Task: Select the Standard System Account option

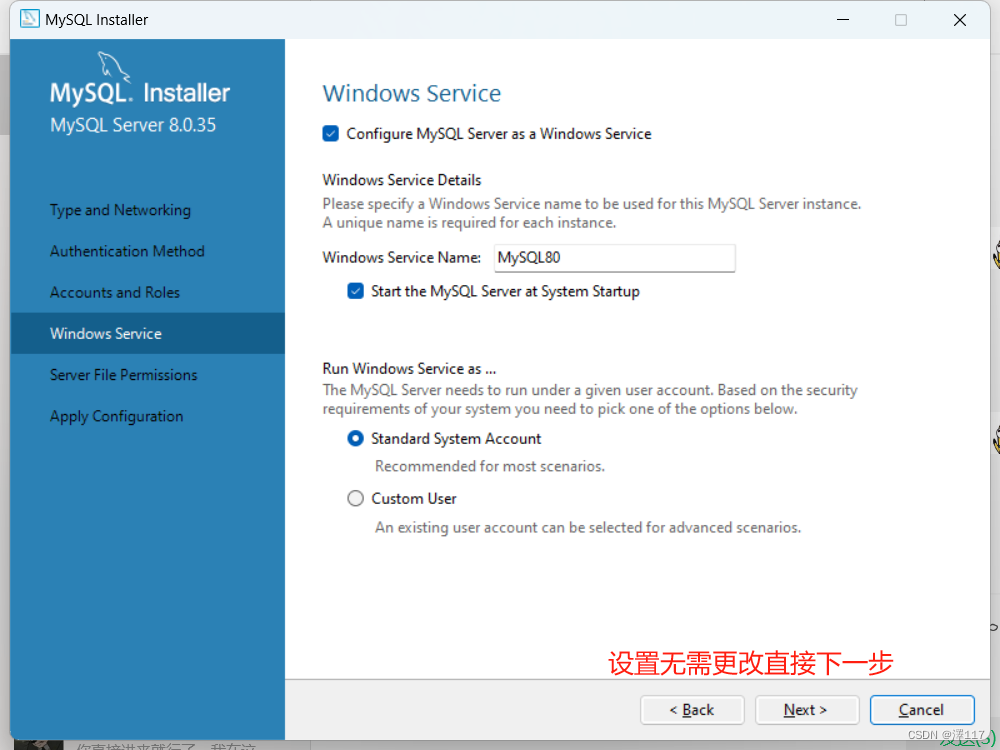Action: point(355,439)
